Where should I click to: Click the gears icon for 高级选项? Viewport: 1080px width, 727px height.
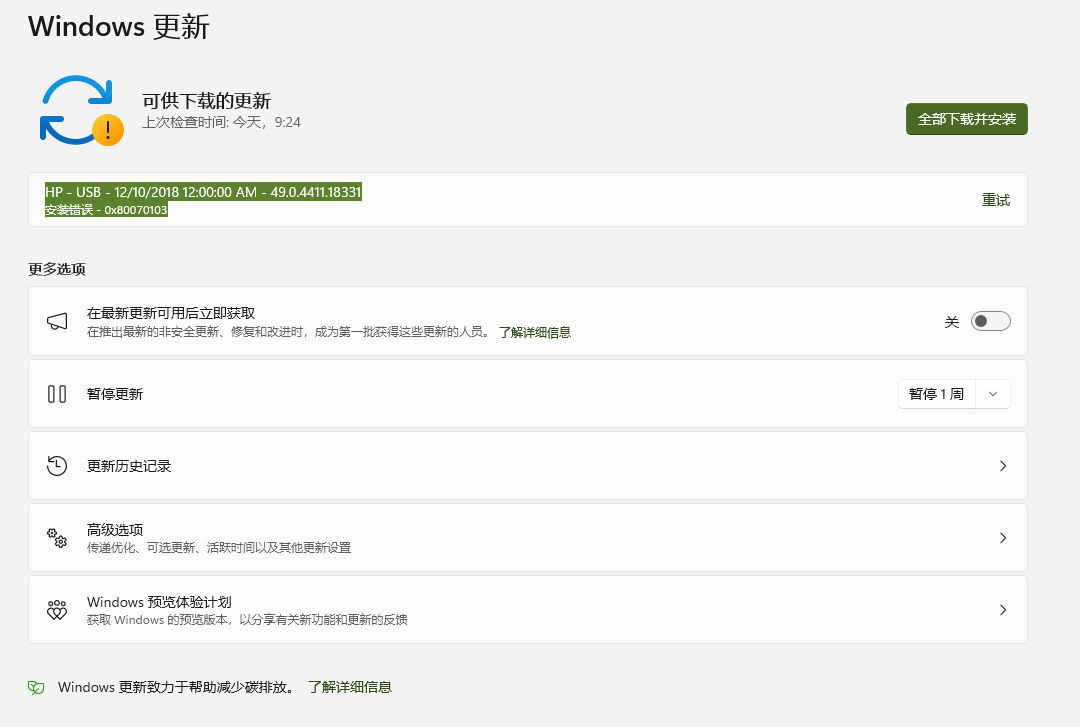pos(57,538)
